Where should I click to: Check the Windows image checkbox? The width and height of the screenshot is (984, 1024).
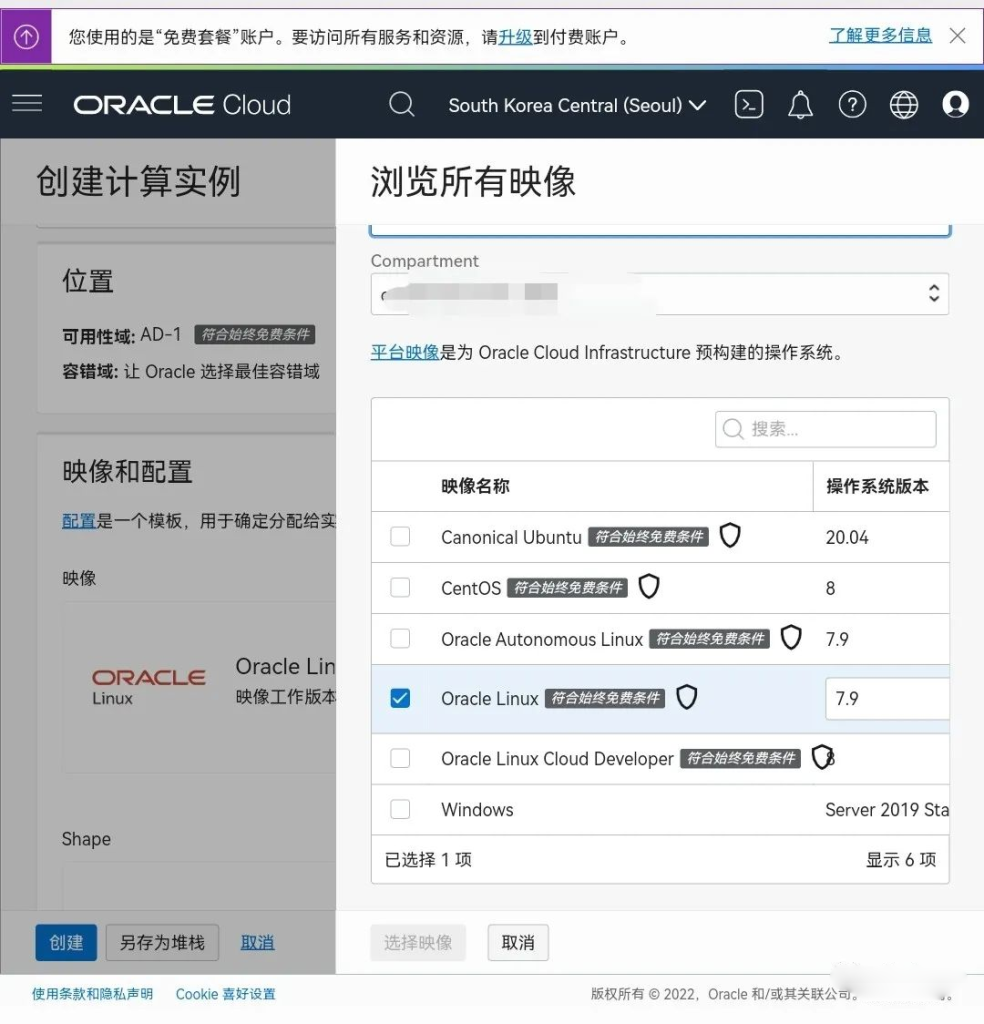click(x=400, y=809)
